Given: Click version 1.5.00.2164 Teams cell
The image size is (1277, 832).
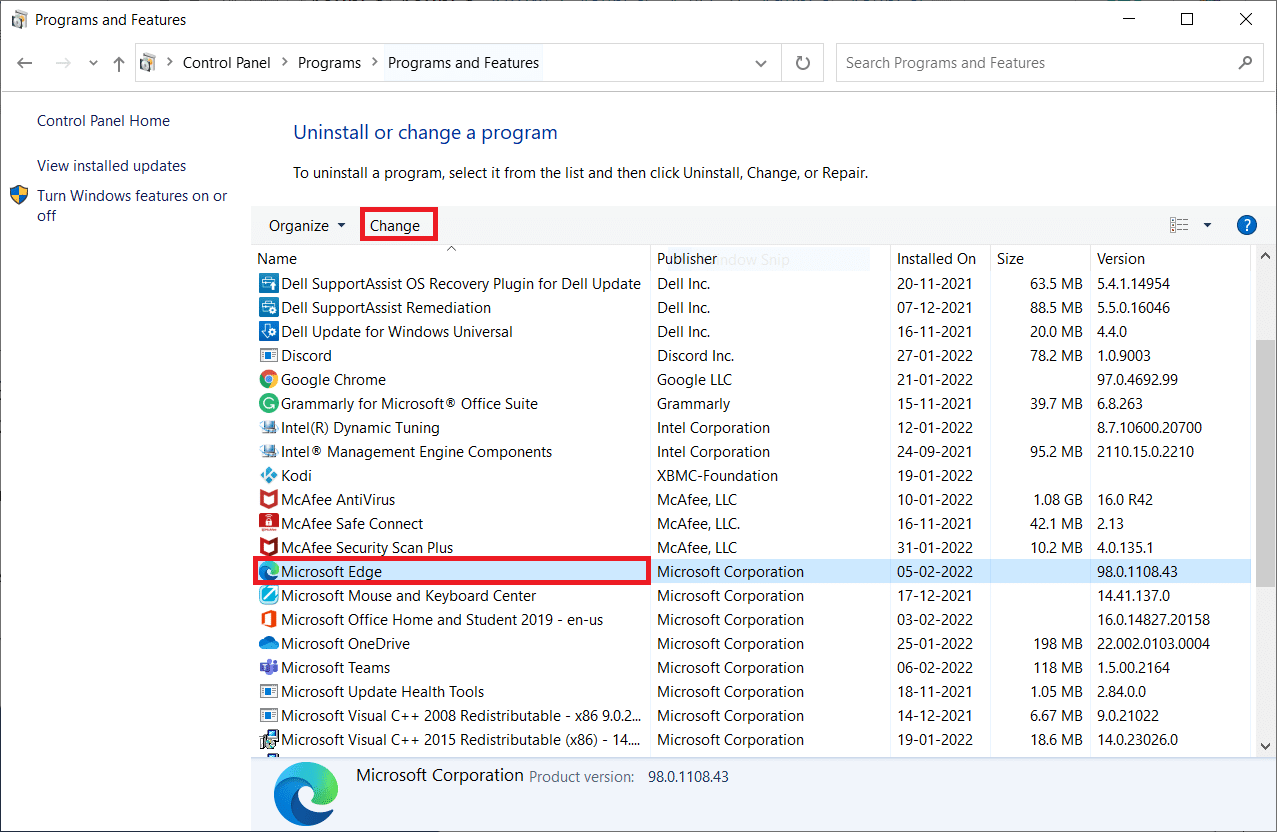Looking at the screenshot, I should coord(1134,668).
